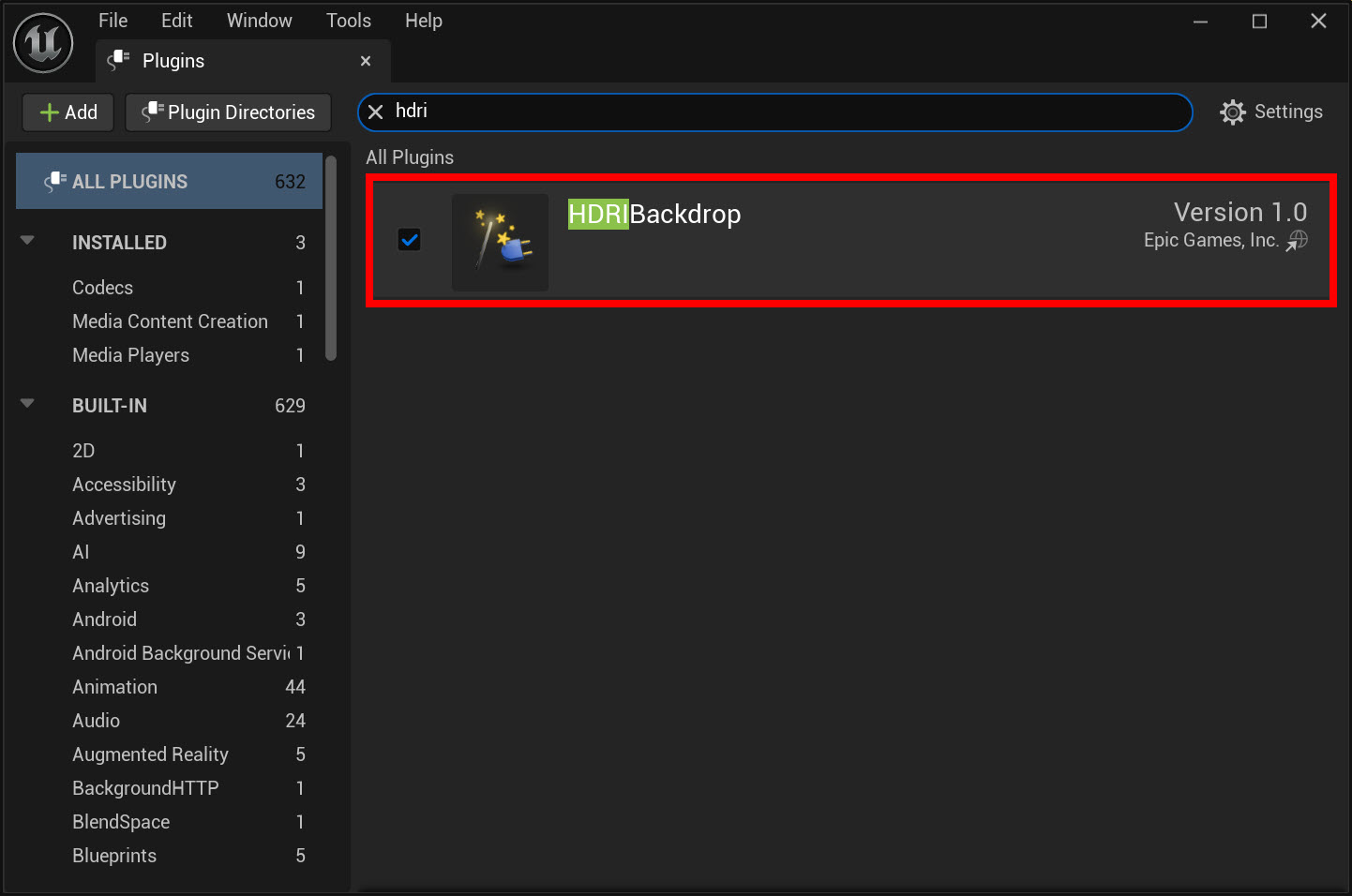Collapse the INSTALLED category
The image size is (1352, 896).
point(27,241)
